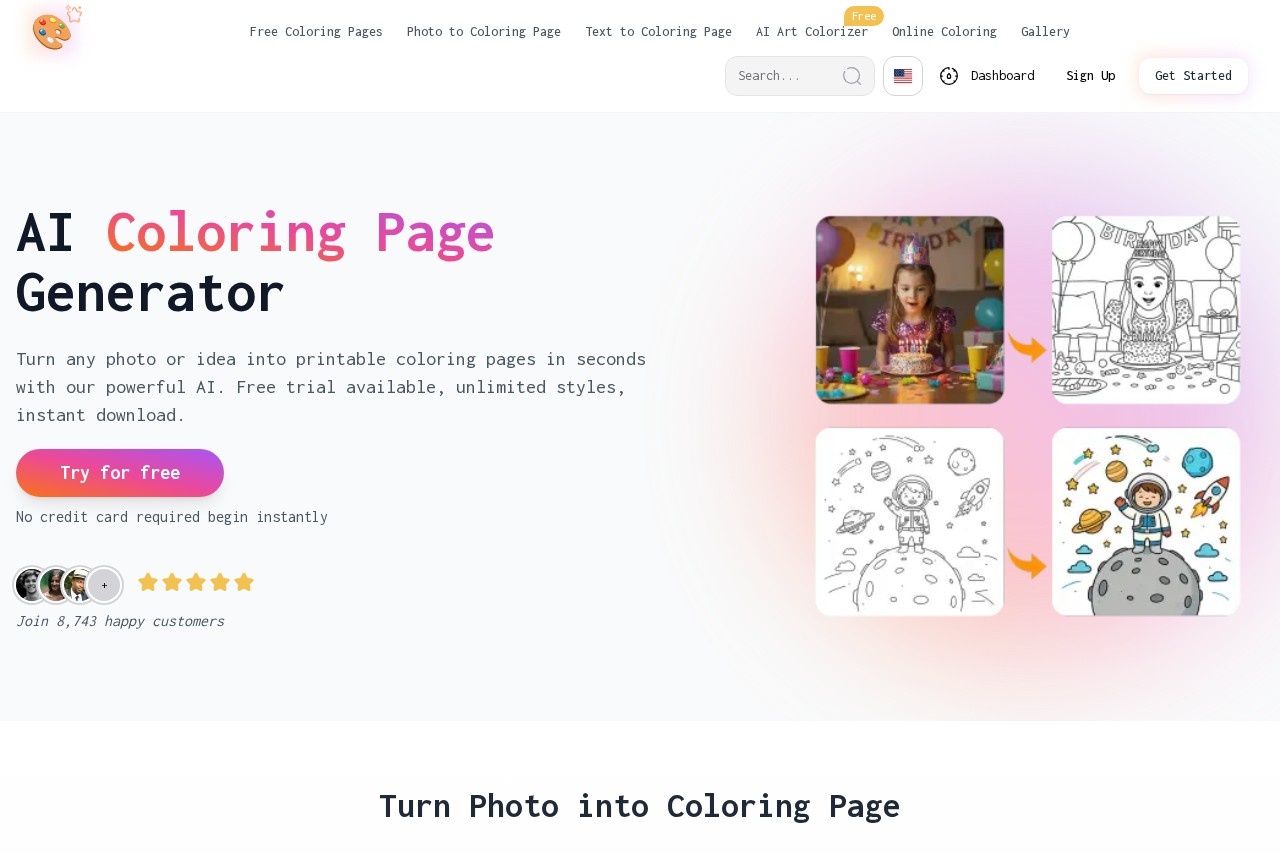1280x853 pixels.
Task: Visit the Gallery link
Action: pyautogui.click(x=1045, y=31)
